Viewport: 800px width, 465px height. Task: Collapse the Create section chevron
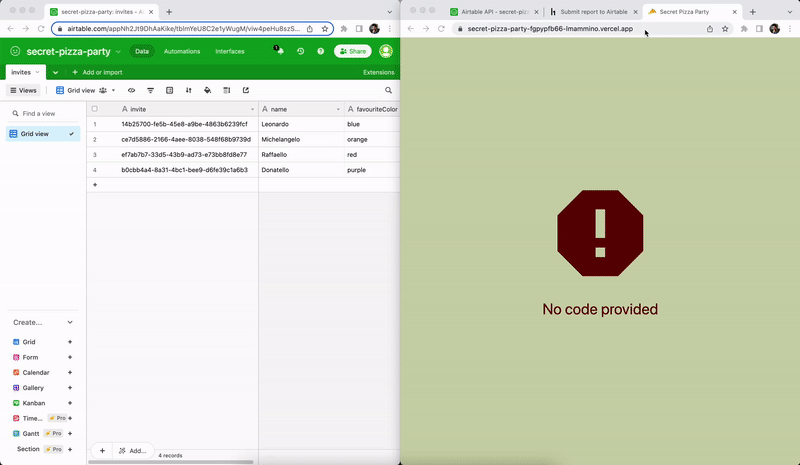pos(70,322)
